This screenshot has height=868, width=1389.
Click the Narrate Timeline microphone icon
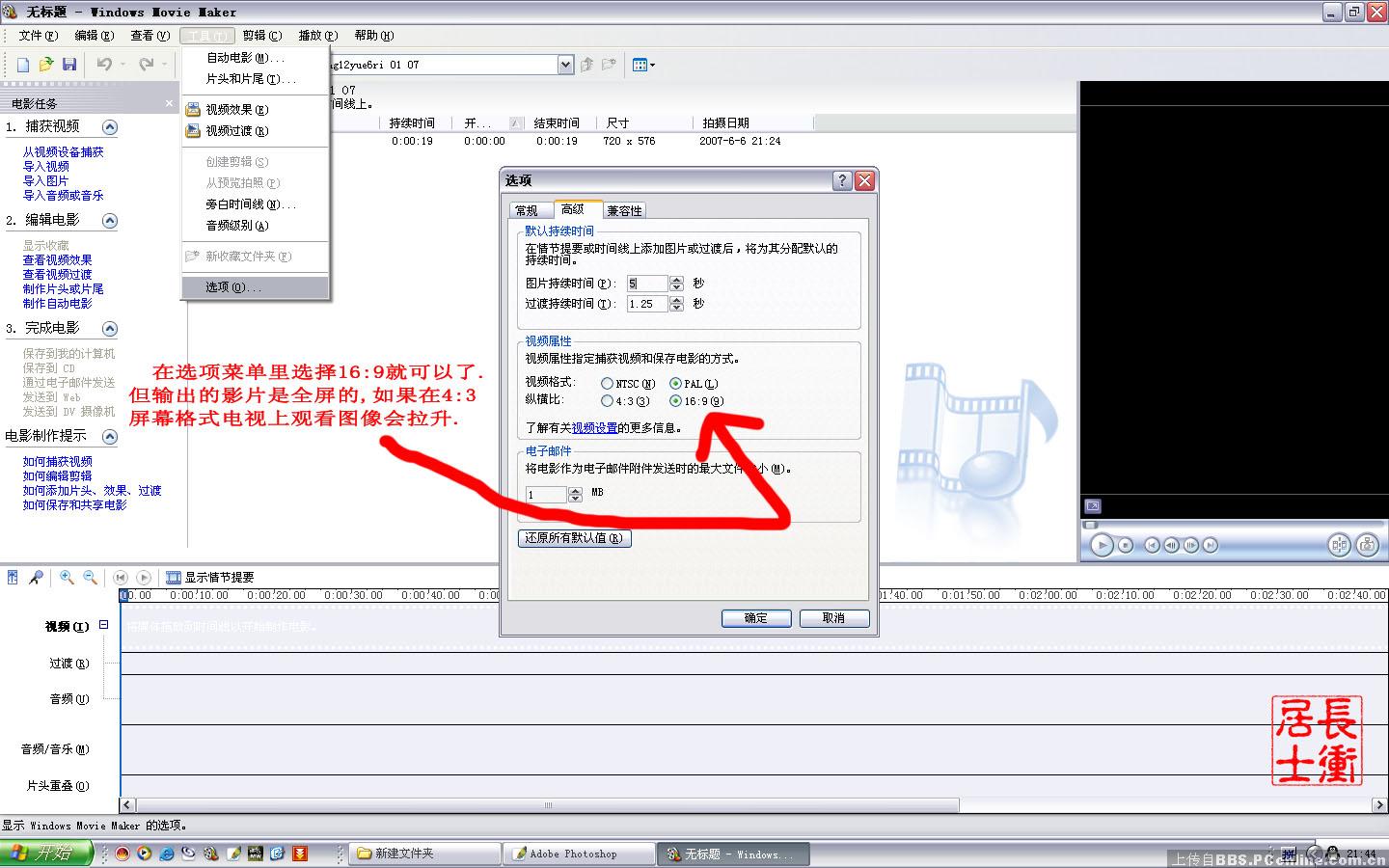pyautogui.click(x=36, y=577)
